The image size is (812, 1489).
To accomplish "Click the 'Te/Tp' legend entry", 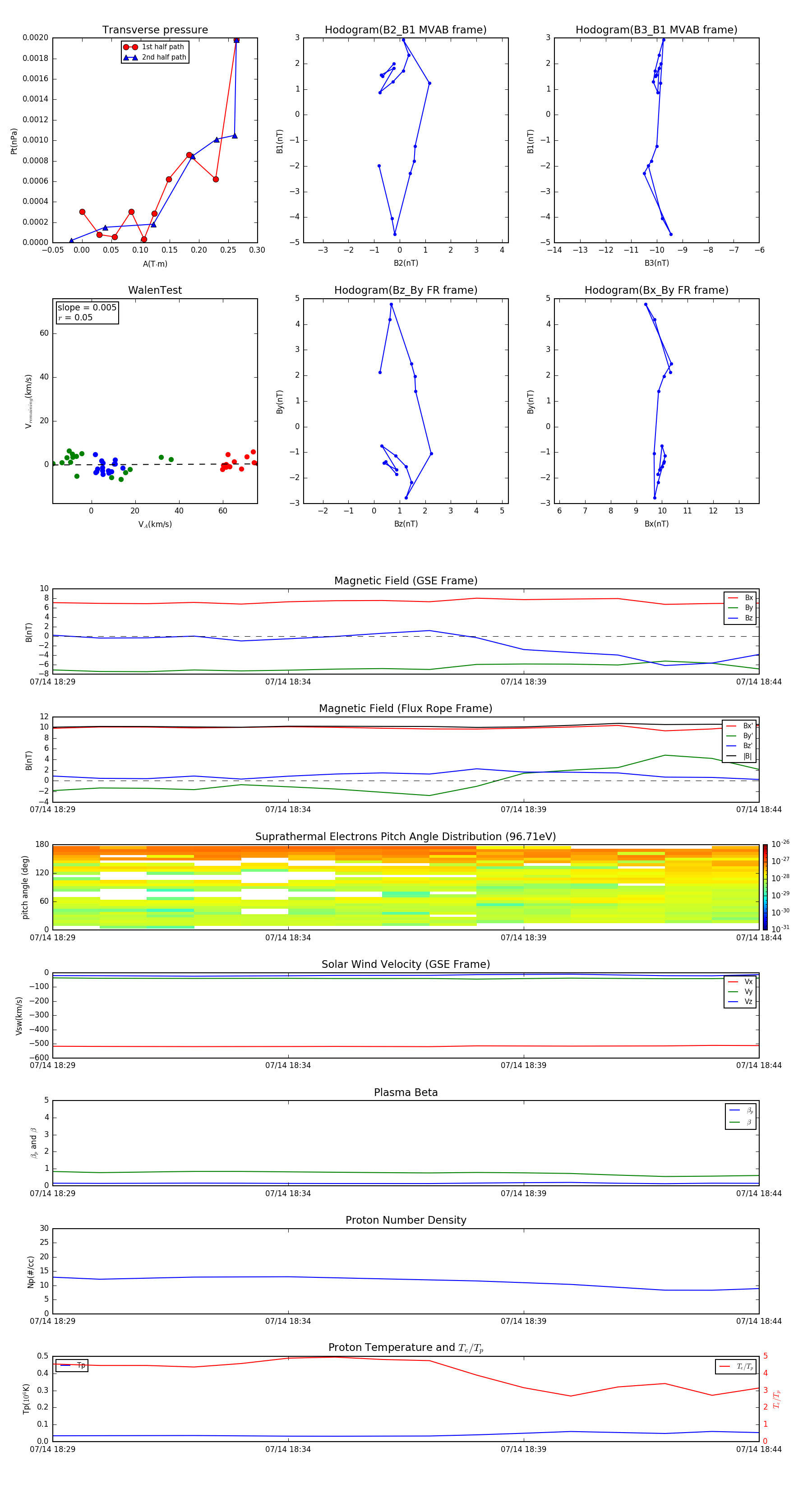I will (x=736, y=1366).
